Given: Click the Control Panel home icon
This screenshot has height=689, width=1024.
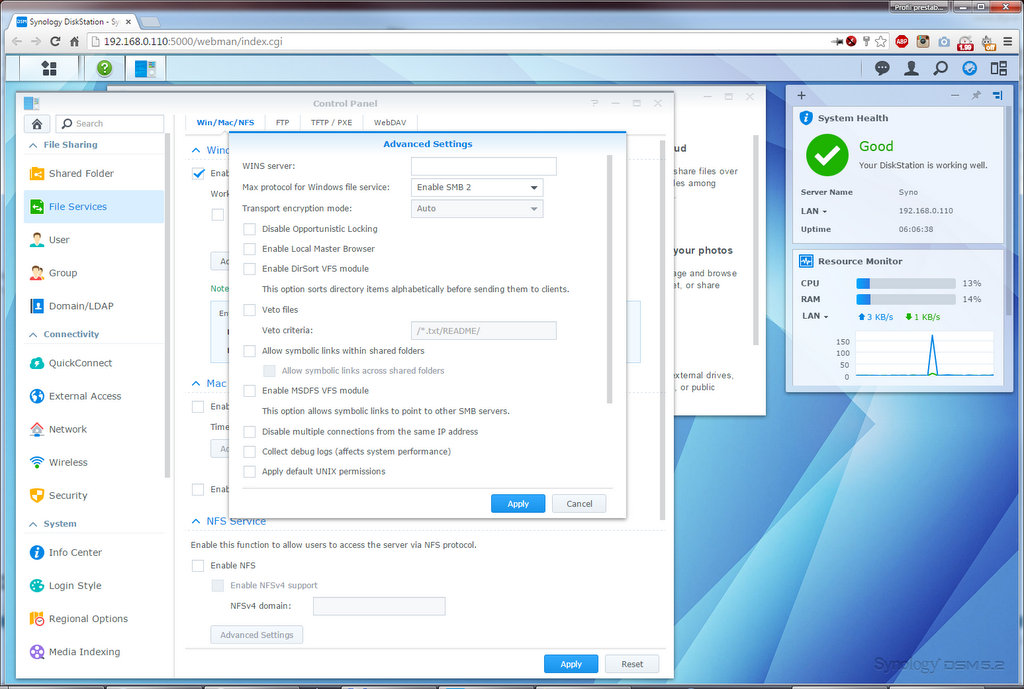Looking at the screenshot, I should pyautogui.click(x=37, y=123).
